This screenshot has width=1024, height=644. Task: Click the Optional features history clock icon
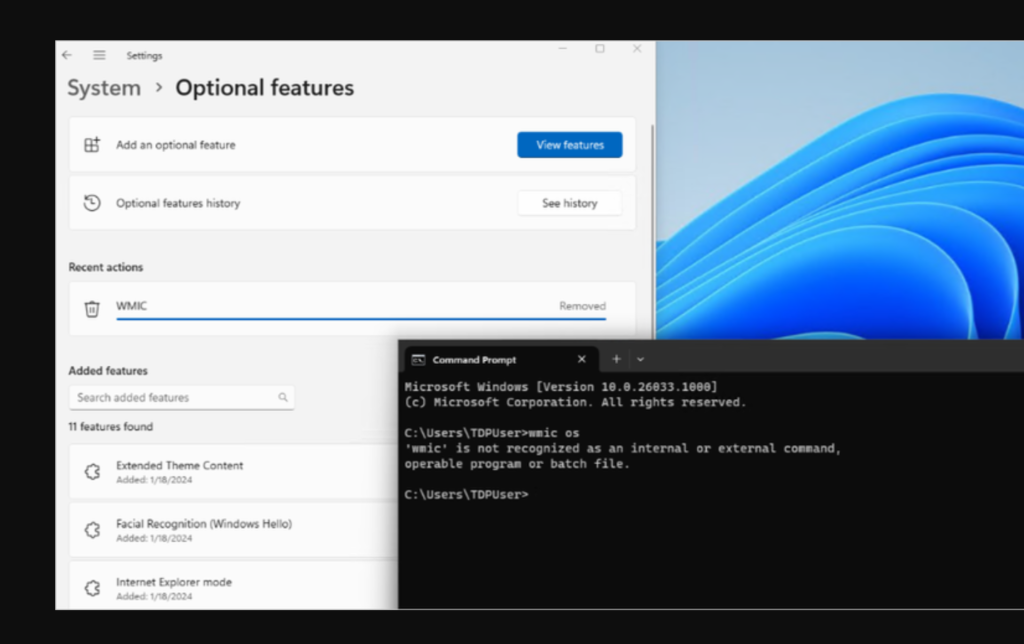tap(92, 203)
